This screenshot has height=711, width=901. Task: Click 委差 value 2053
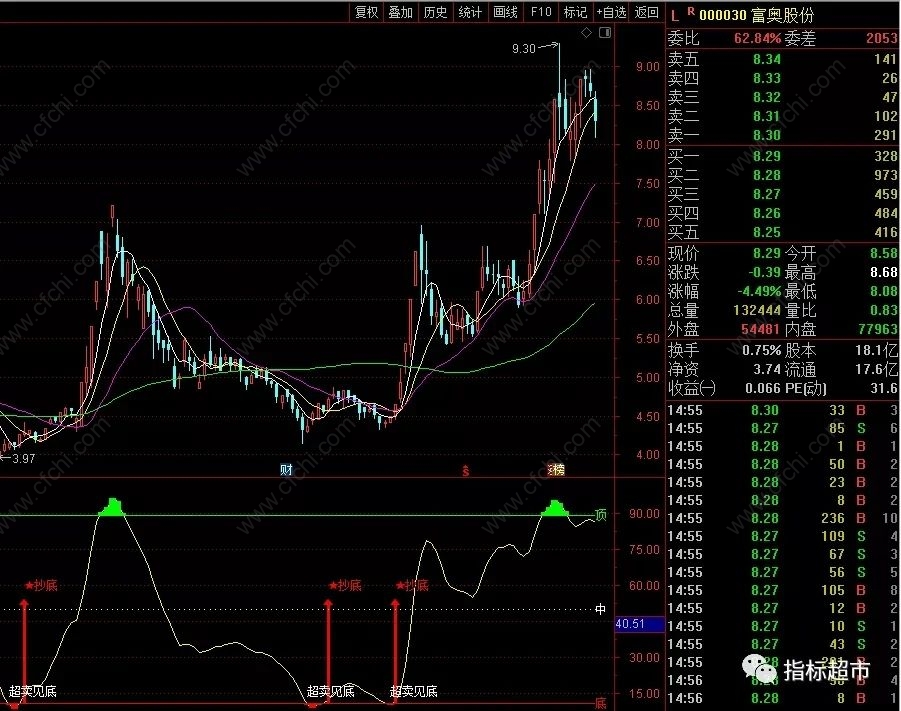881,39
